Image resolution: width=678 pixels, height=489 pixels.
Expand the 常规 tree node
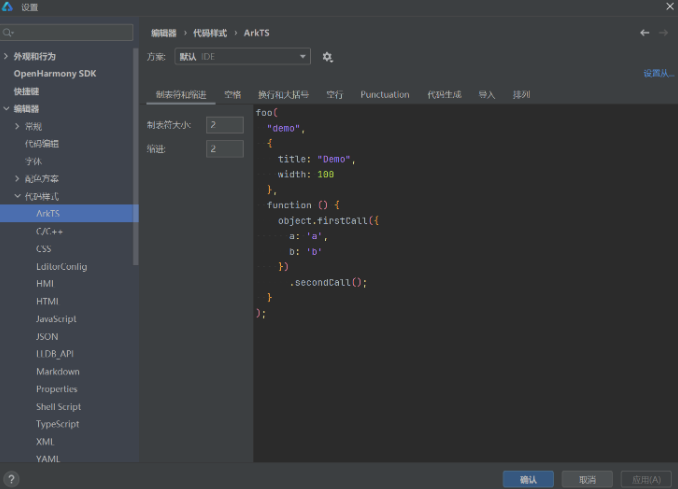pos(17,126)
